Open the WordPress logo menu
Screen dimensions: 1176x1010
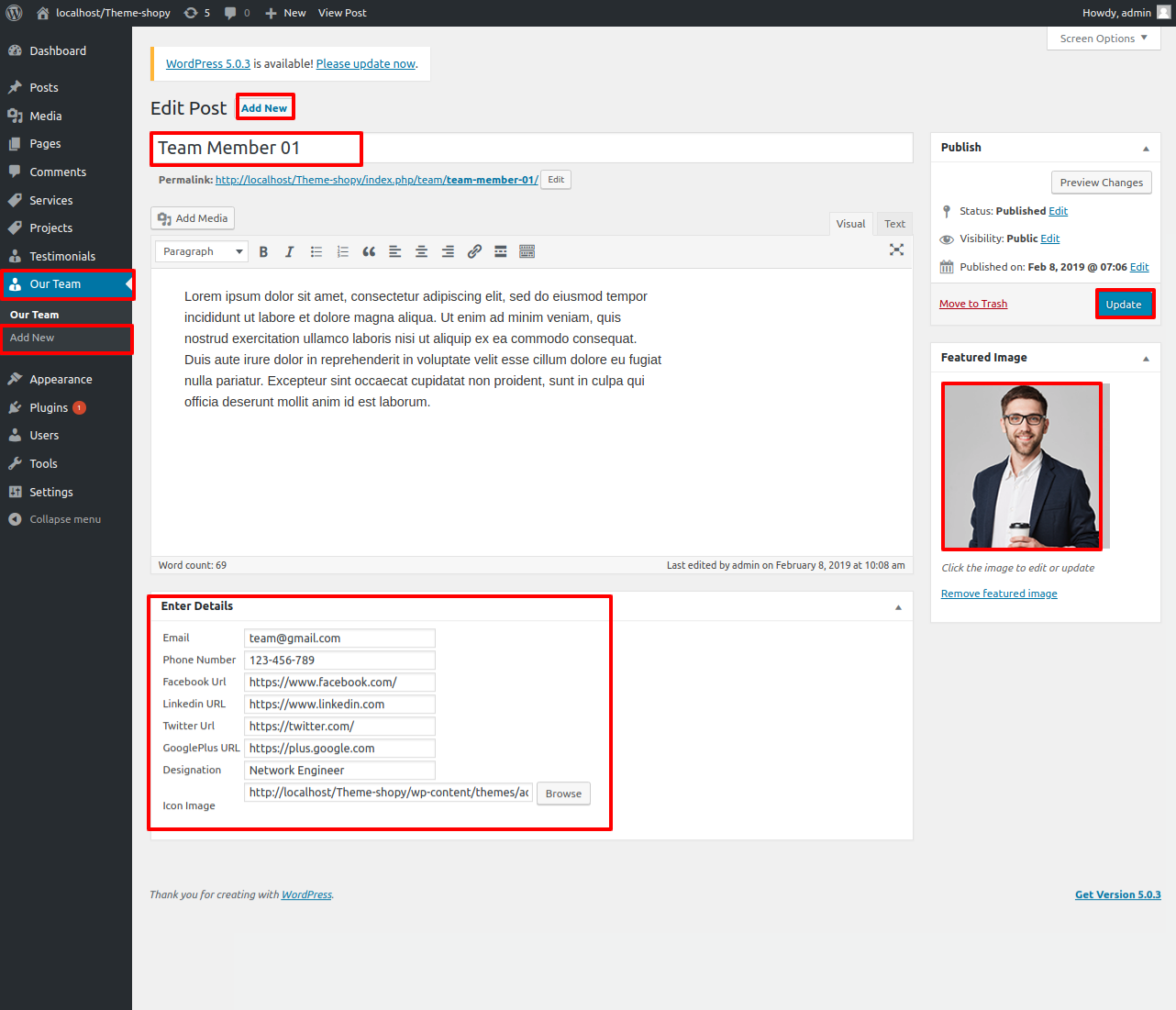[15, 13]
